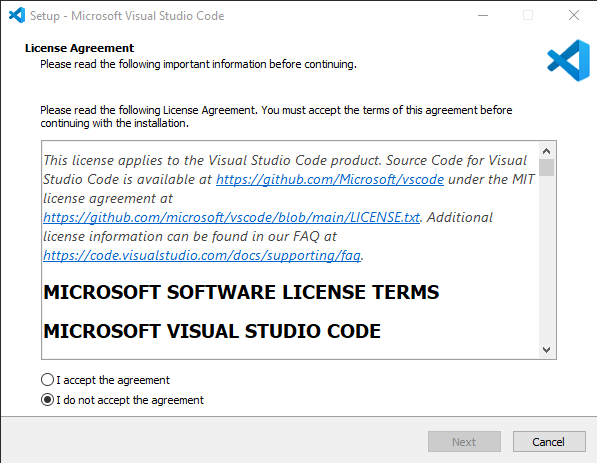Click the license scrollbar up arrow
Viewport: 597px width, 463px height.
coord(546,151)
